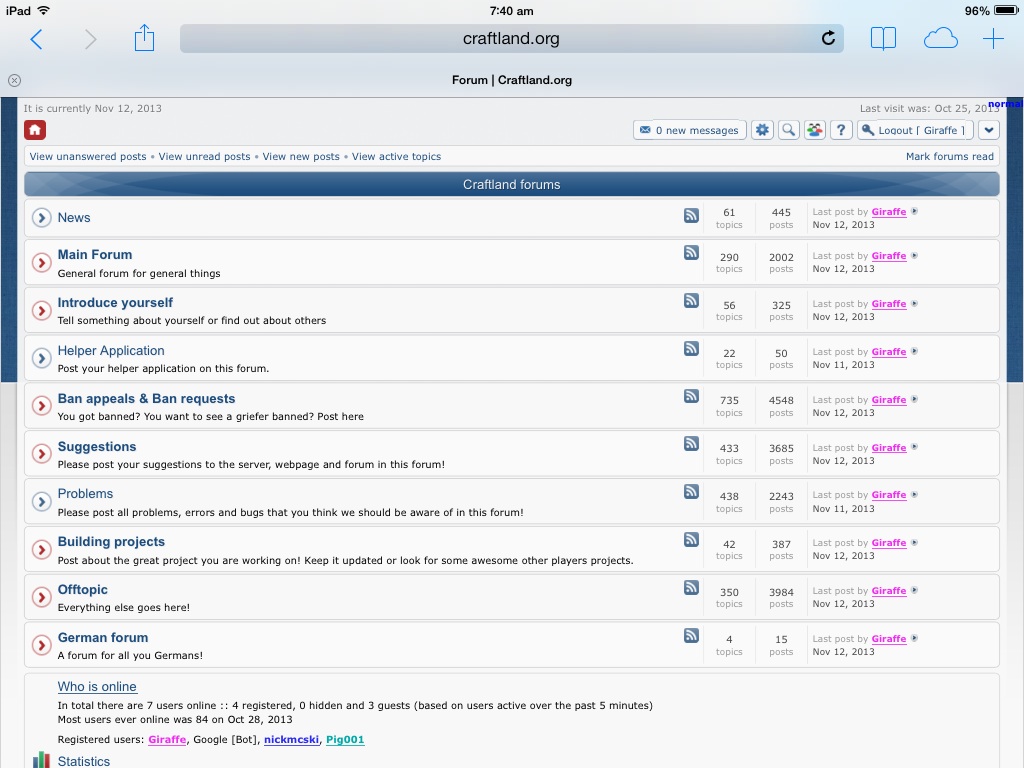Click Giraffe in Main Forum last post
The width and height of the screenshot is (1024, 768).
click(x=889, y=256)
